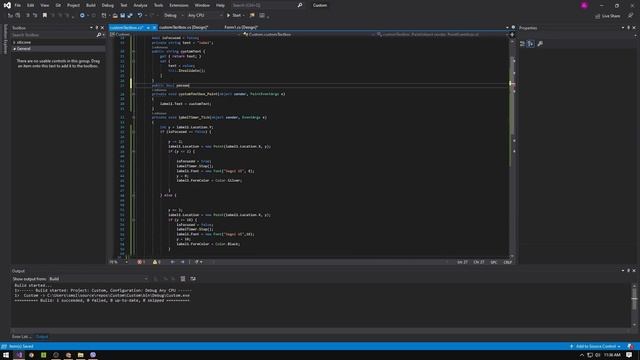Click the Toolbox search magnifier icon
The height and width of the screenshot is (360, 640).
(99, 35)
